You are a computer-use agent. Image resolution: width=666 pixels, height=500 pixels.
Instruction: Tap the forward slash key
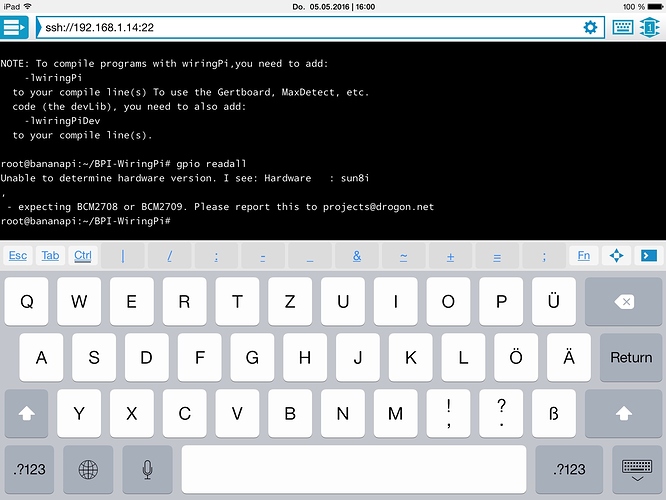click(169, 256)
